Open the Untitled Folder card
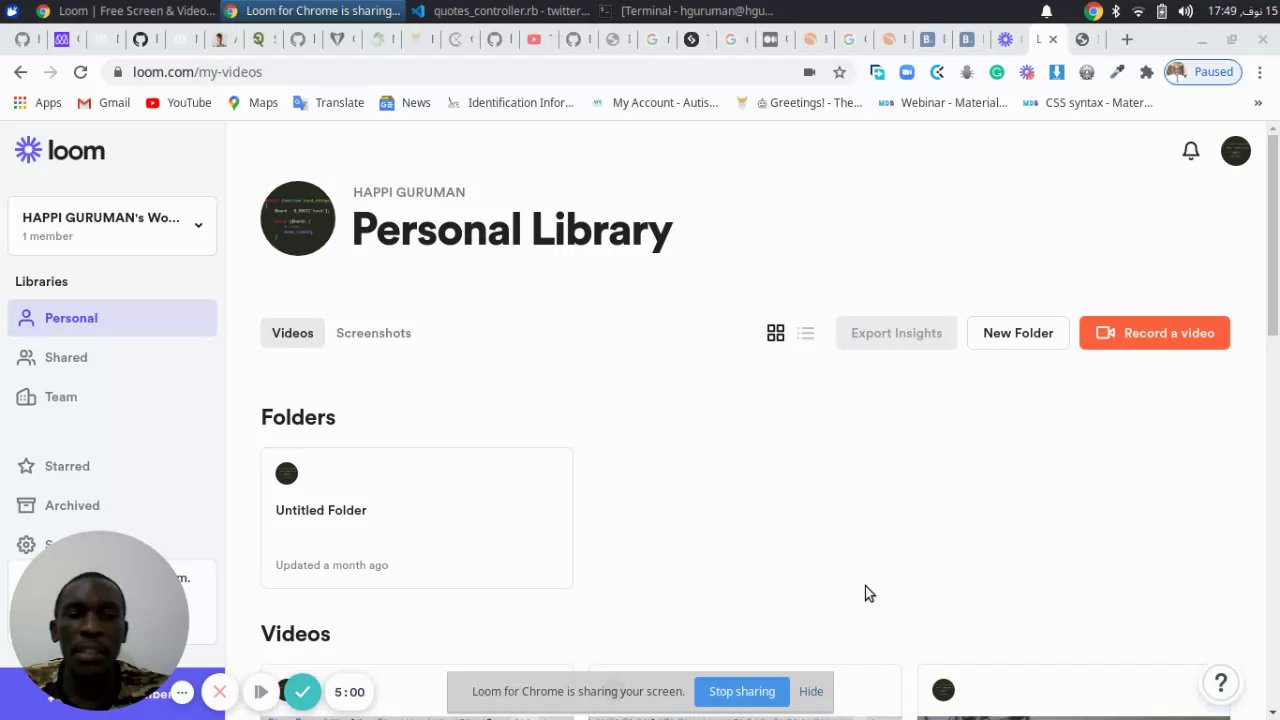This screenshot has height=720, width=1280. 417,517
